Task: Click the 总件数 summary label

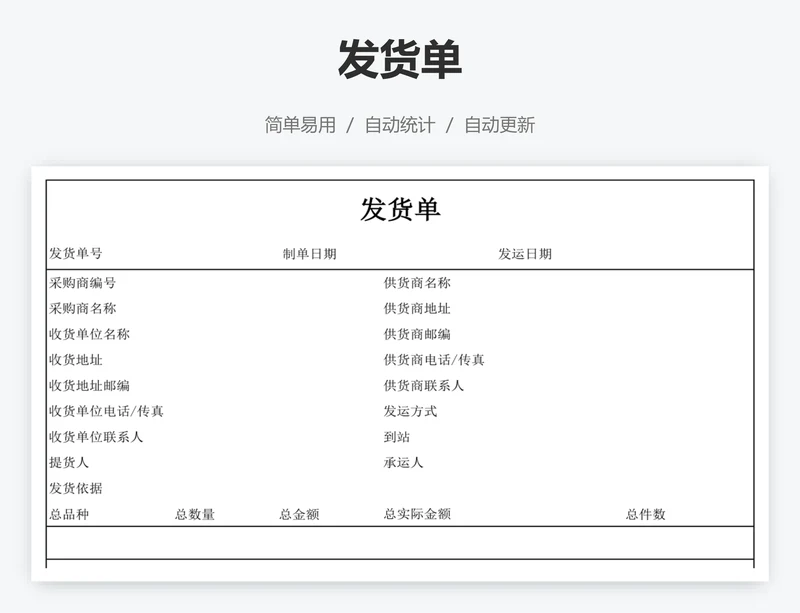Action: tap(646, 514)
